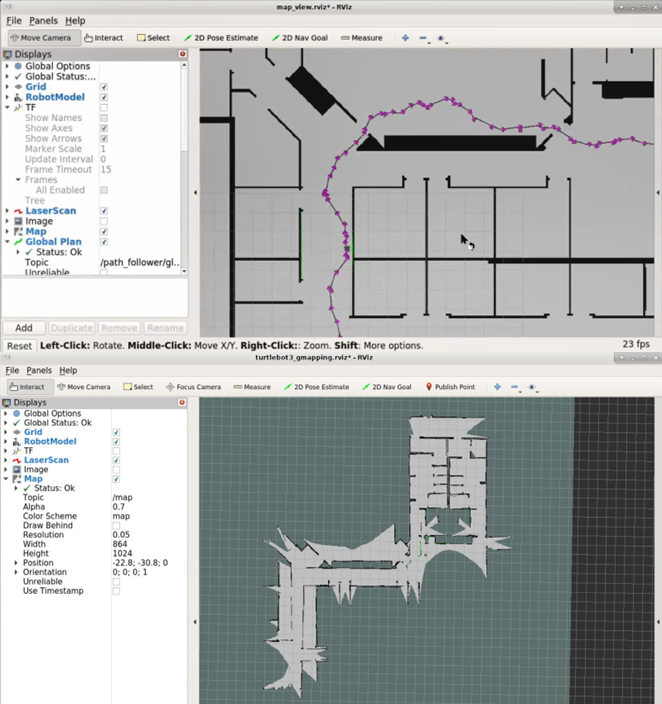662x704 pixels.
Task: Enable TF checkbox in map_view Displays
Action: pos(104,108)
